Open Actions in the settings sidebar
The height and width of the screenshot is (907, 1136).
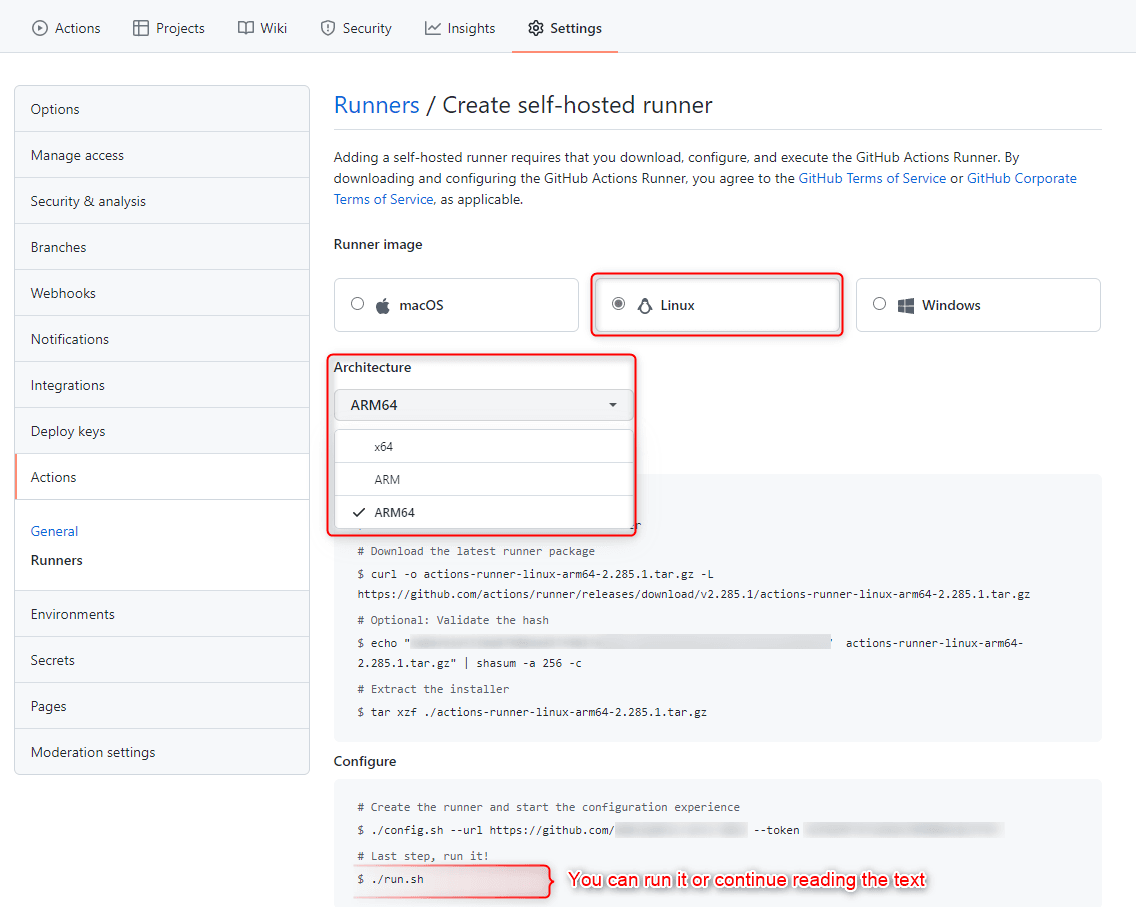coord(162,477)
